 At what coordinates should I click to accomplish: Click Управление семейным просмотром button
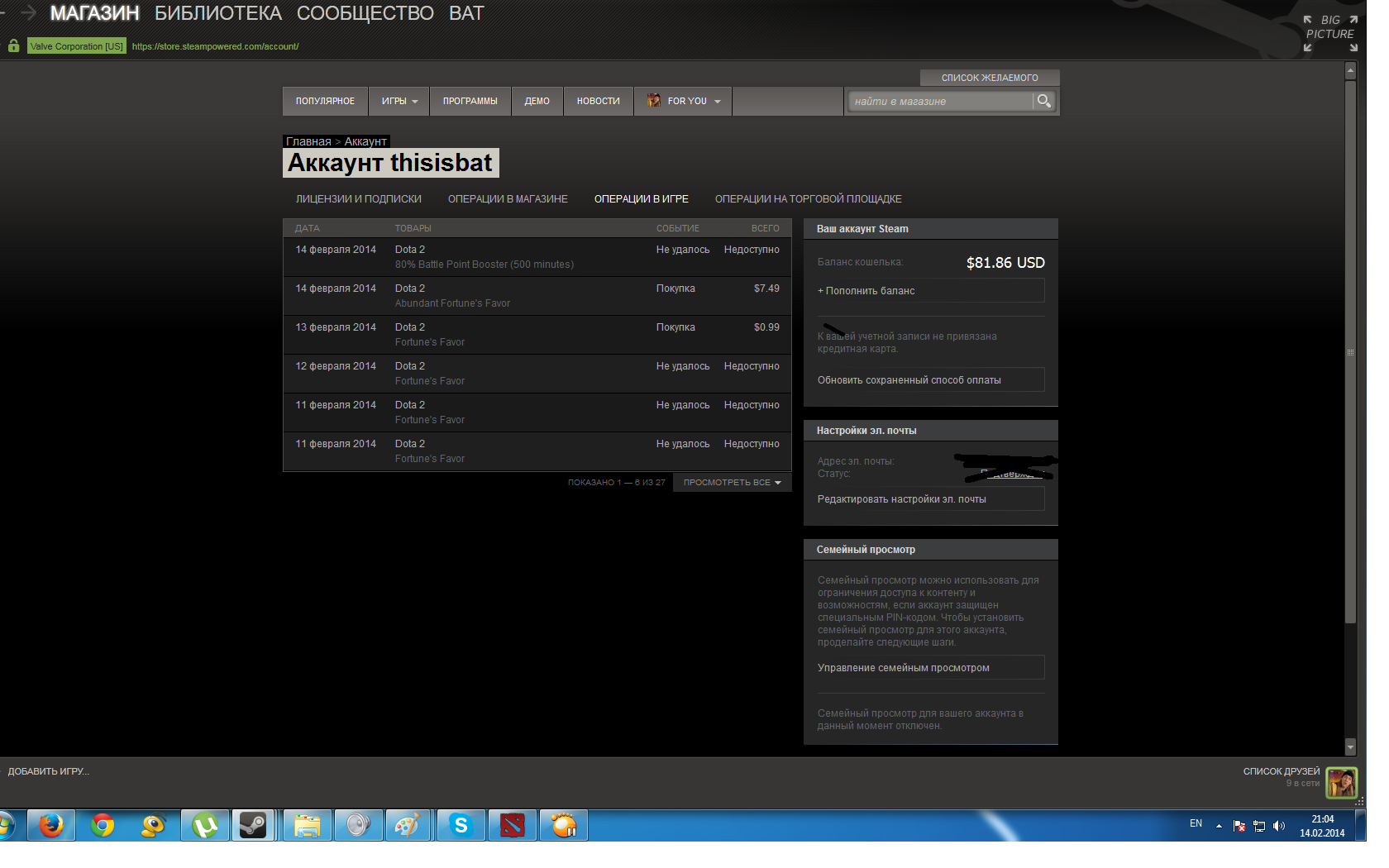(x=931, y=668)
